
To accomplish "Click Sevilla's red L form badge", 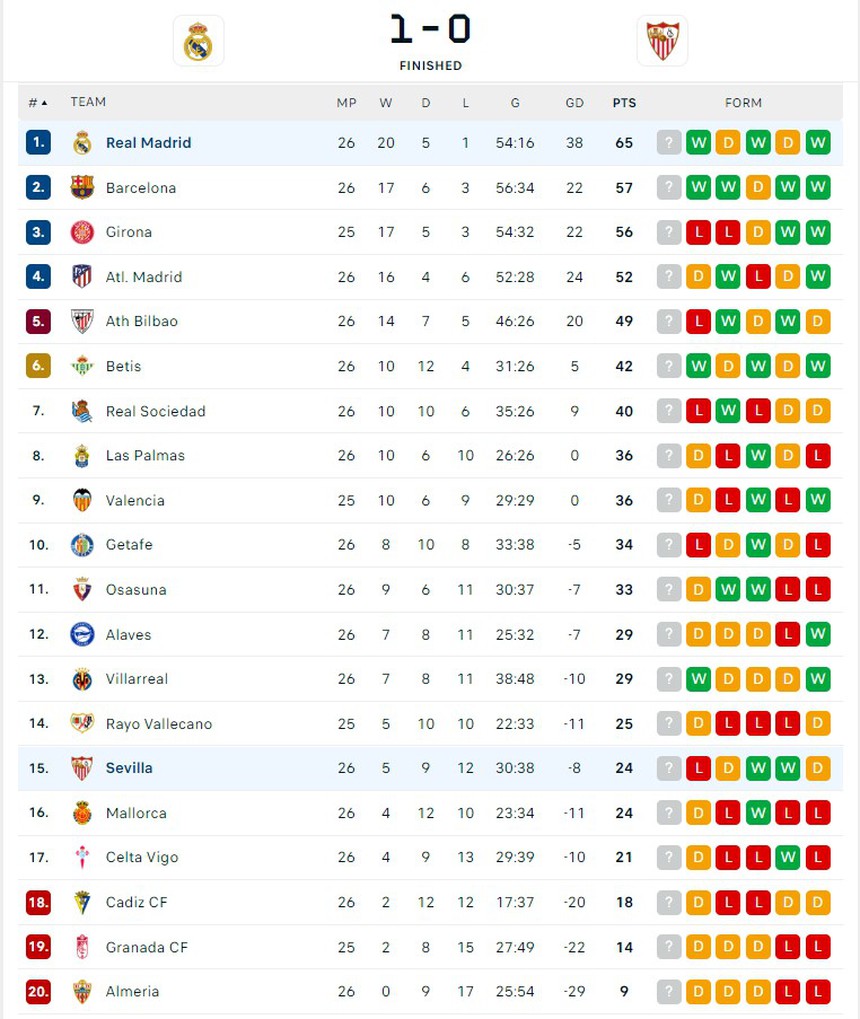I will [x=698, y=768].
